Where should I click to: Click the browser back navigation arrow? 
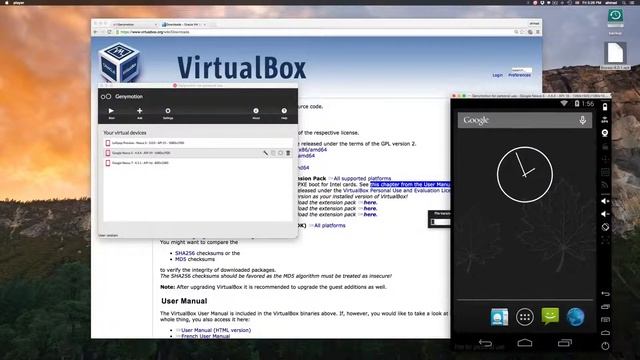click(x=96, y=32)
